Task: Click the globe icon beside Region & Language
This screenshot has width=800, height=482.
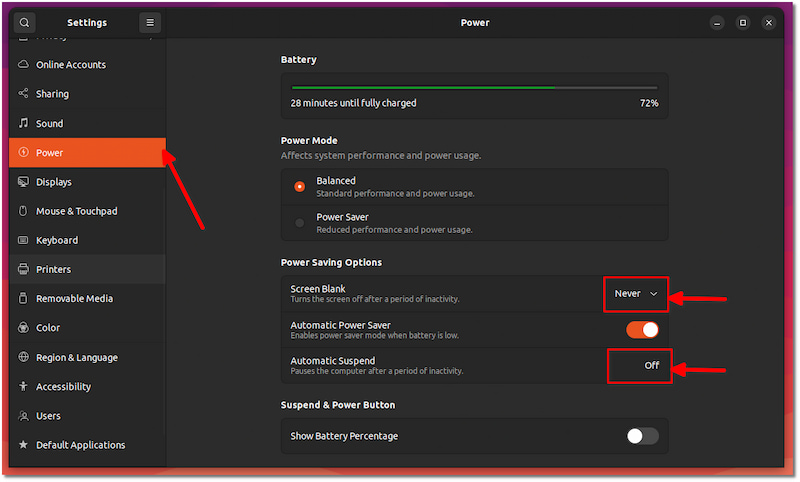Action: point(23,357)
